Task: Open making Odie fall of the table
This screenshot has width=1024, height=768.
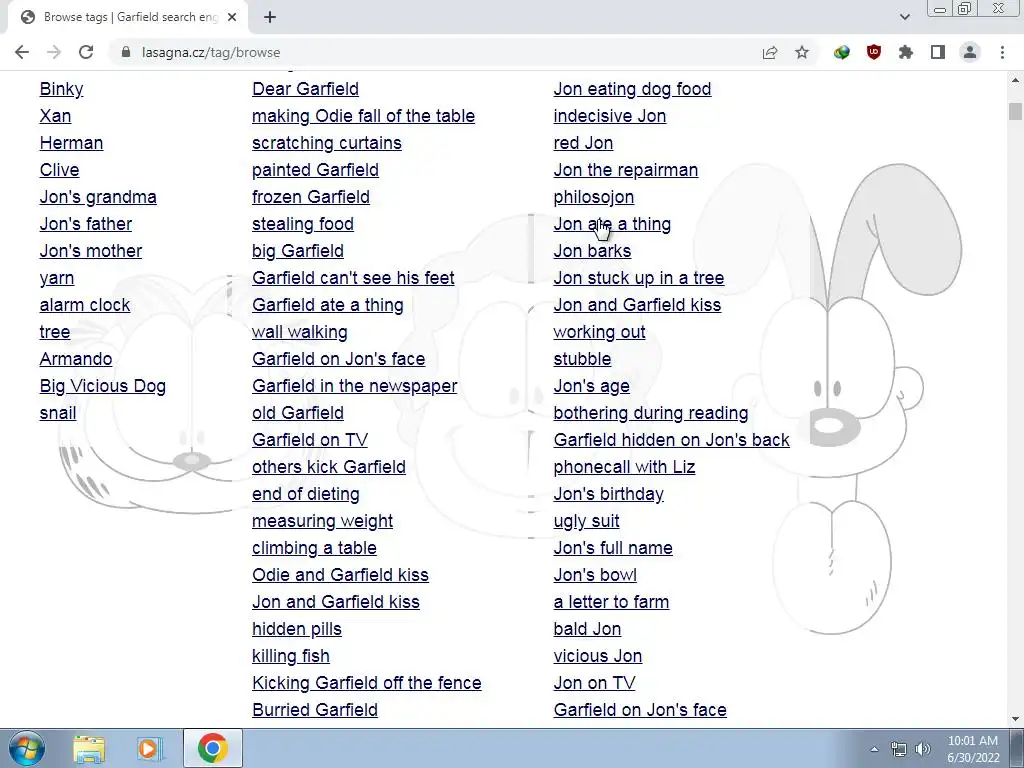Action: 364,116
